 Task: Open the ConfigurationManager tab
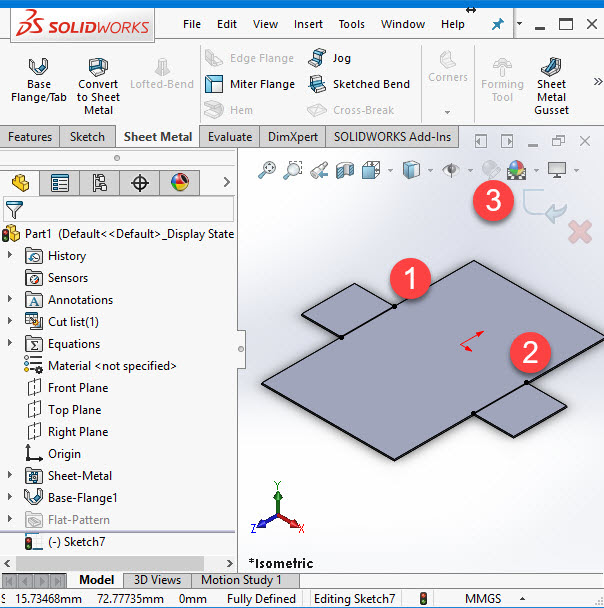click(100, 183)
